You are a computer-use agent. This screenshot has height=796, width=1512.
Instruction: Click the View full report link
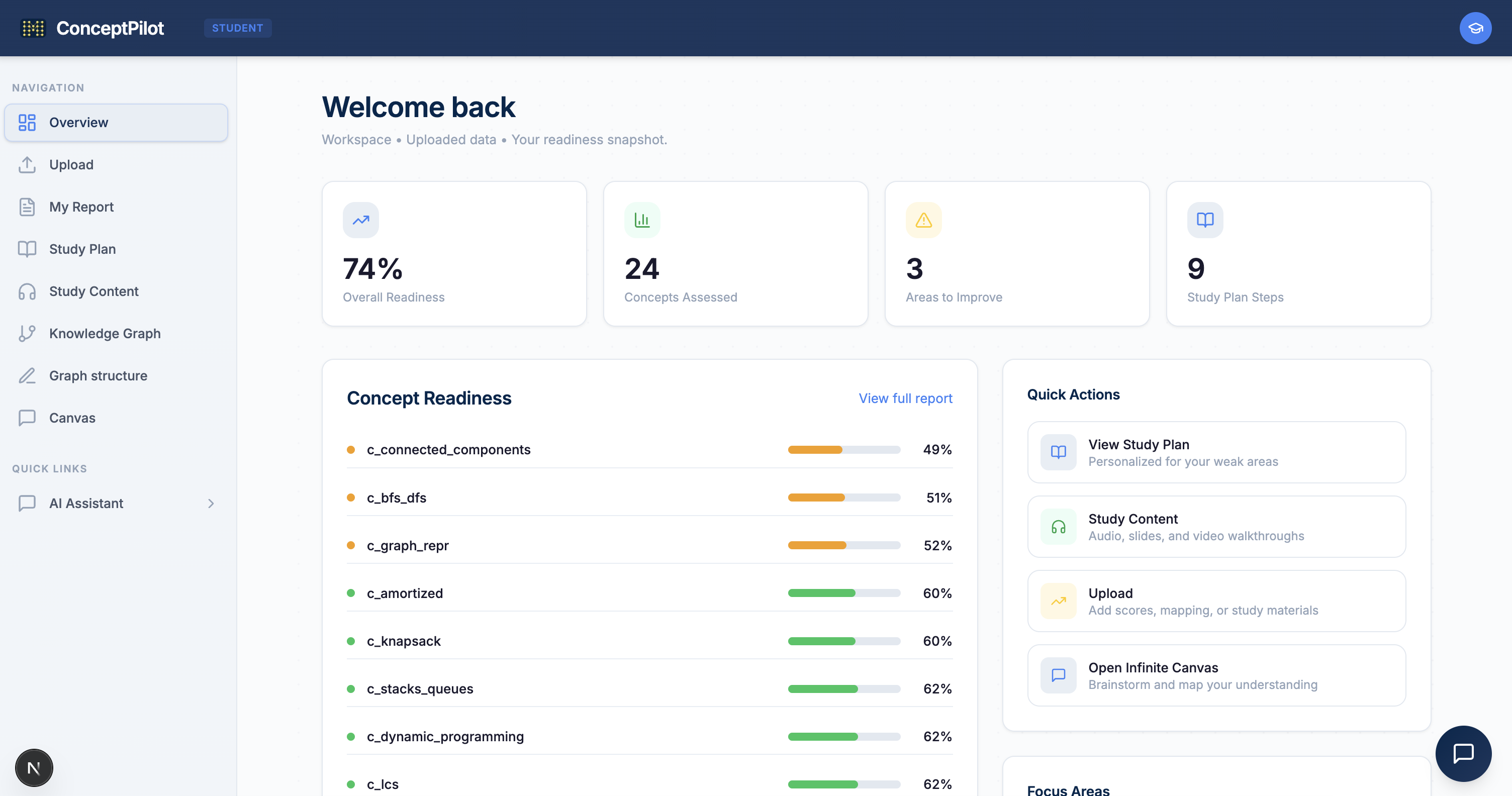click(905, 399)
